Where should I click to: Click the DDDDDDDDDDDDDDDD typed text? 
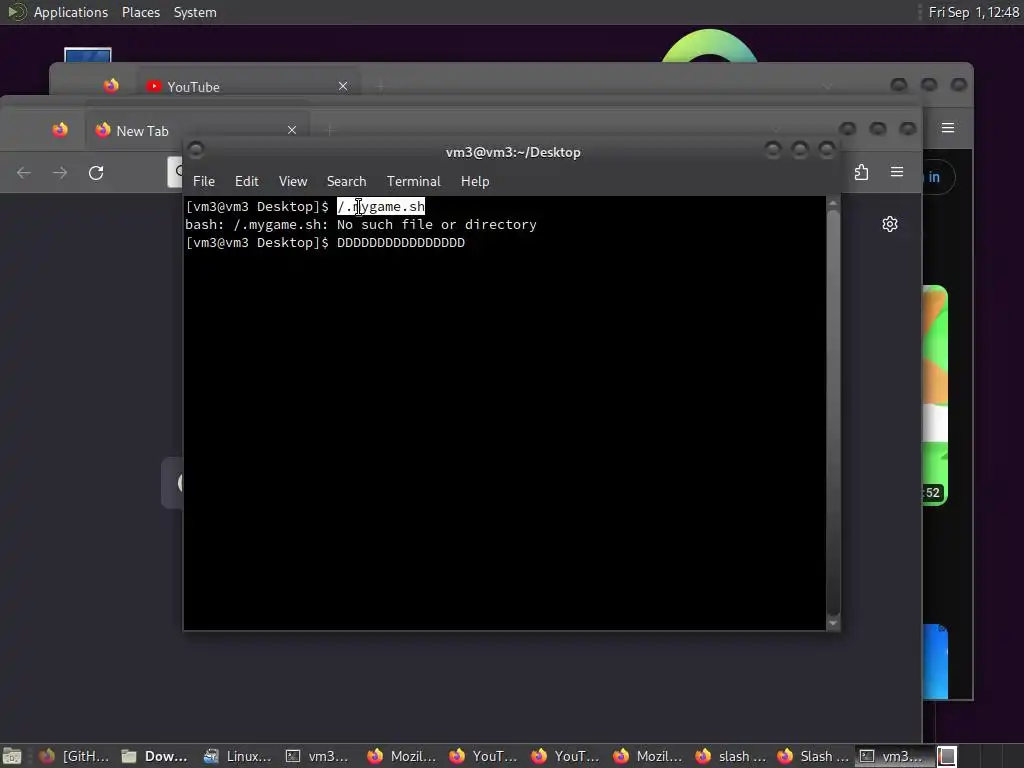click(401, 243)
